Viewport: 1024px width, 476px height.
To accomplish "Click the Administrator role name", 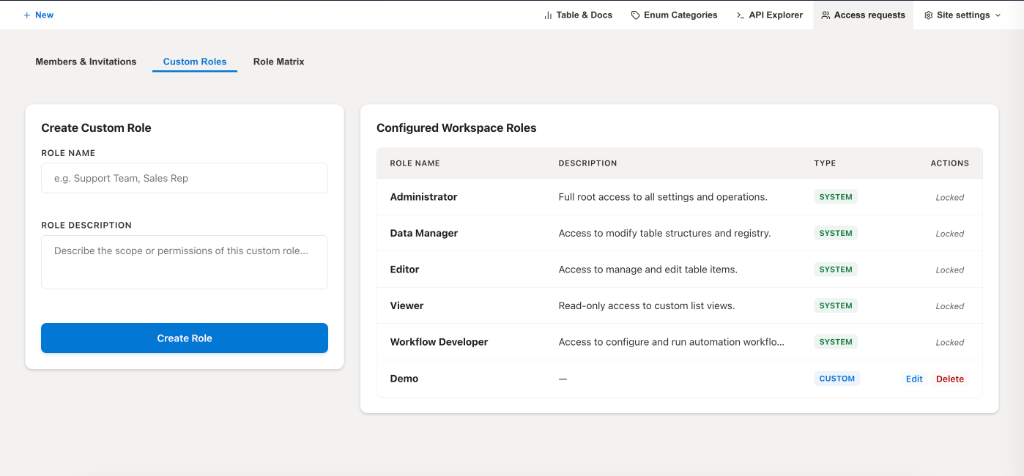I will [423, 197].
